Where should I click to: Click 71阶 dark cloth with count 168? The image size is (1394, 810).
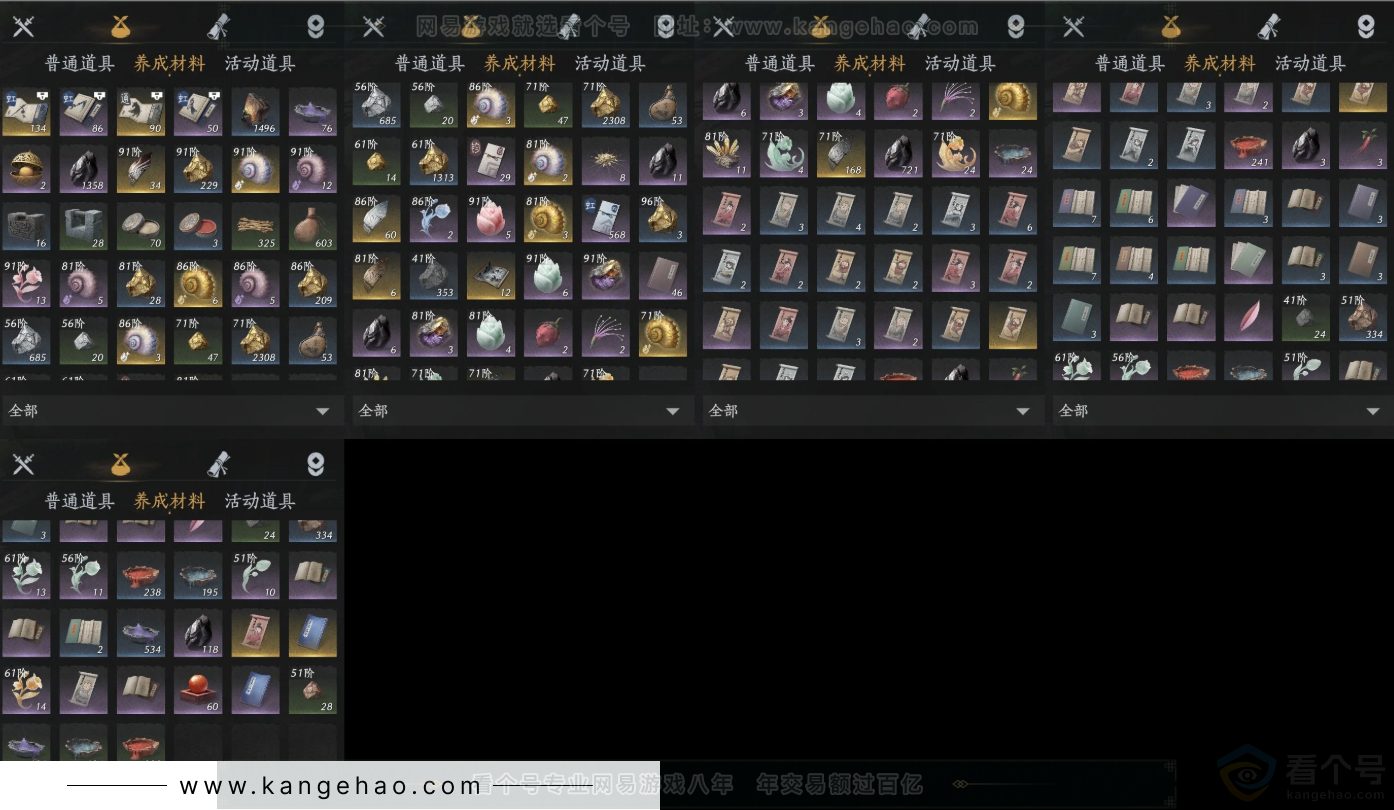coord(841,154)
